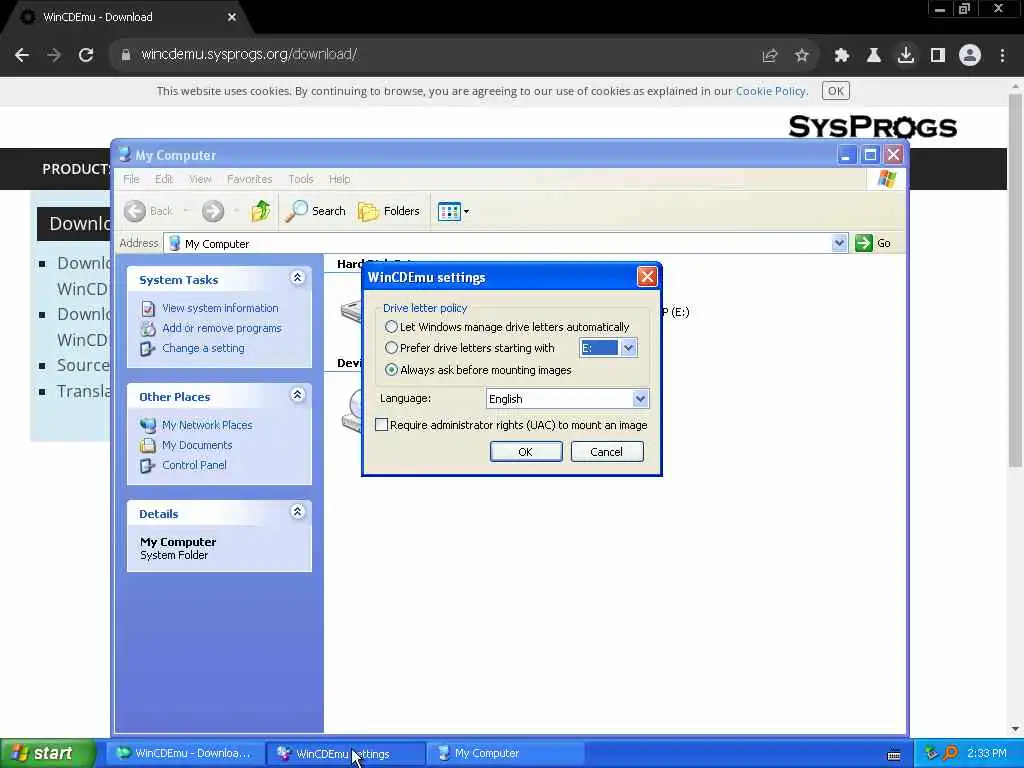
Task: Open the Tools menu in My Computer
Action: pos(301,179)
